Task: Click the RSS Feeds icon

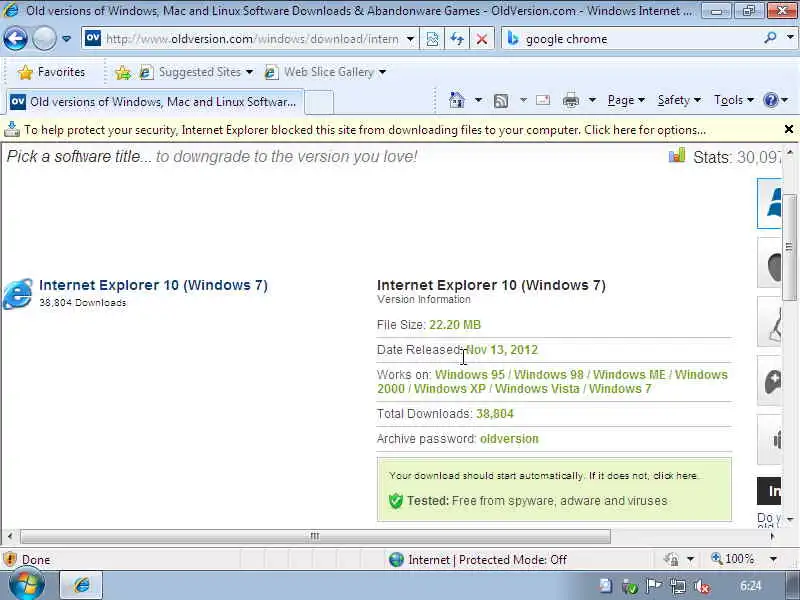Action: coord(501,101)
